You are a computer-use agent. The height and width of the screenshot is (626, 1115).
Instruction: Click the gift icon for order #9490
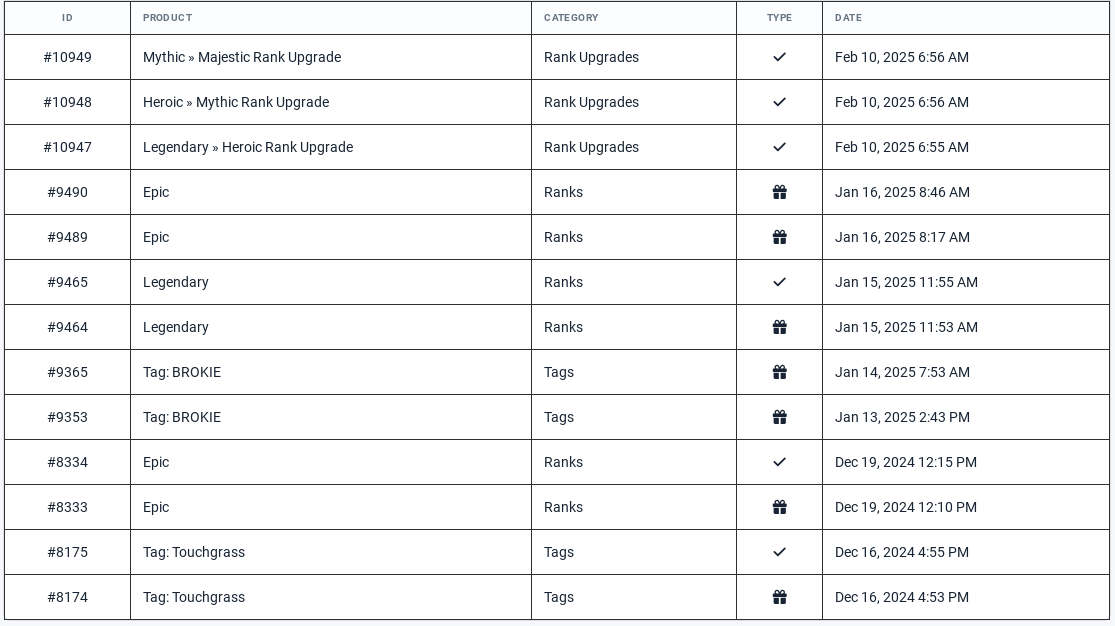pyautogui.click(x=779, y=192)
